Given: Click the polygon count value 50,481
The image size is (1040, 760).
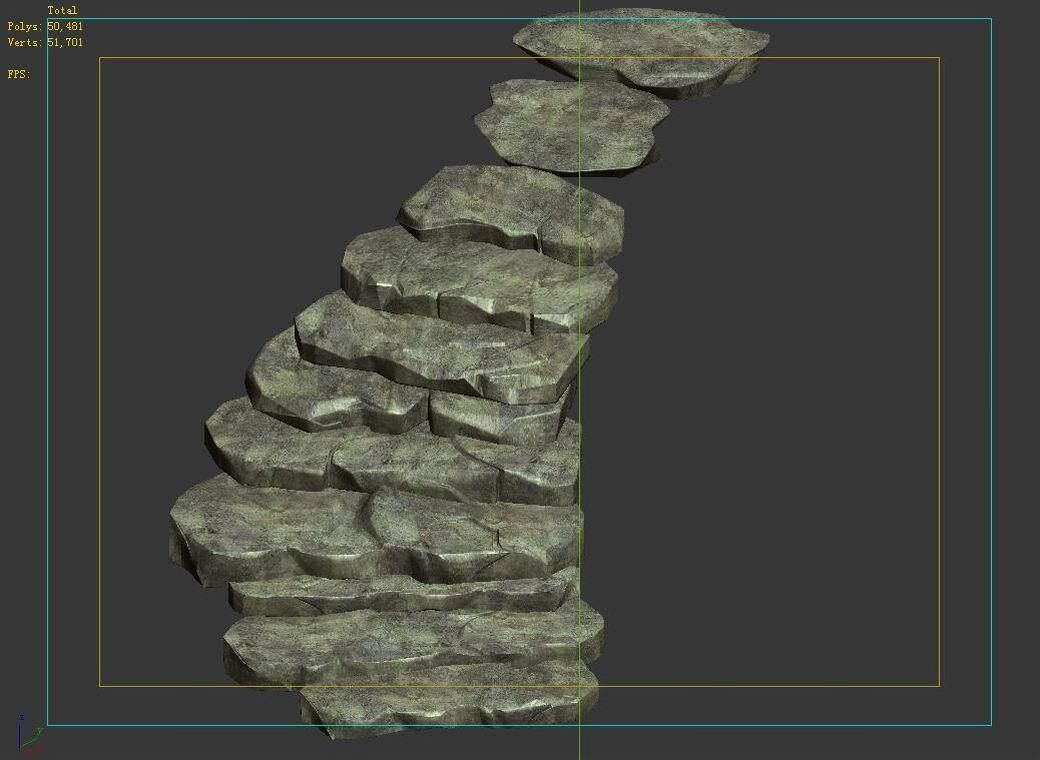Looking at the screenshot, I should tap(65, 27).
